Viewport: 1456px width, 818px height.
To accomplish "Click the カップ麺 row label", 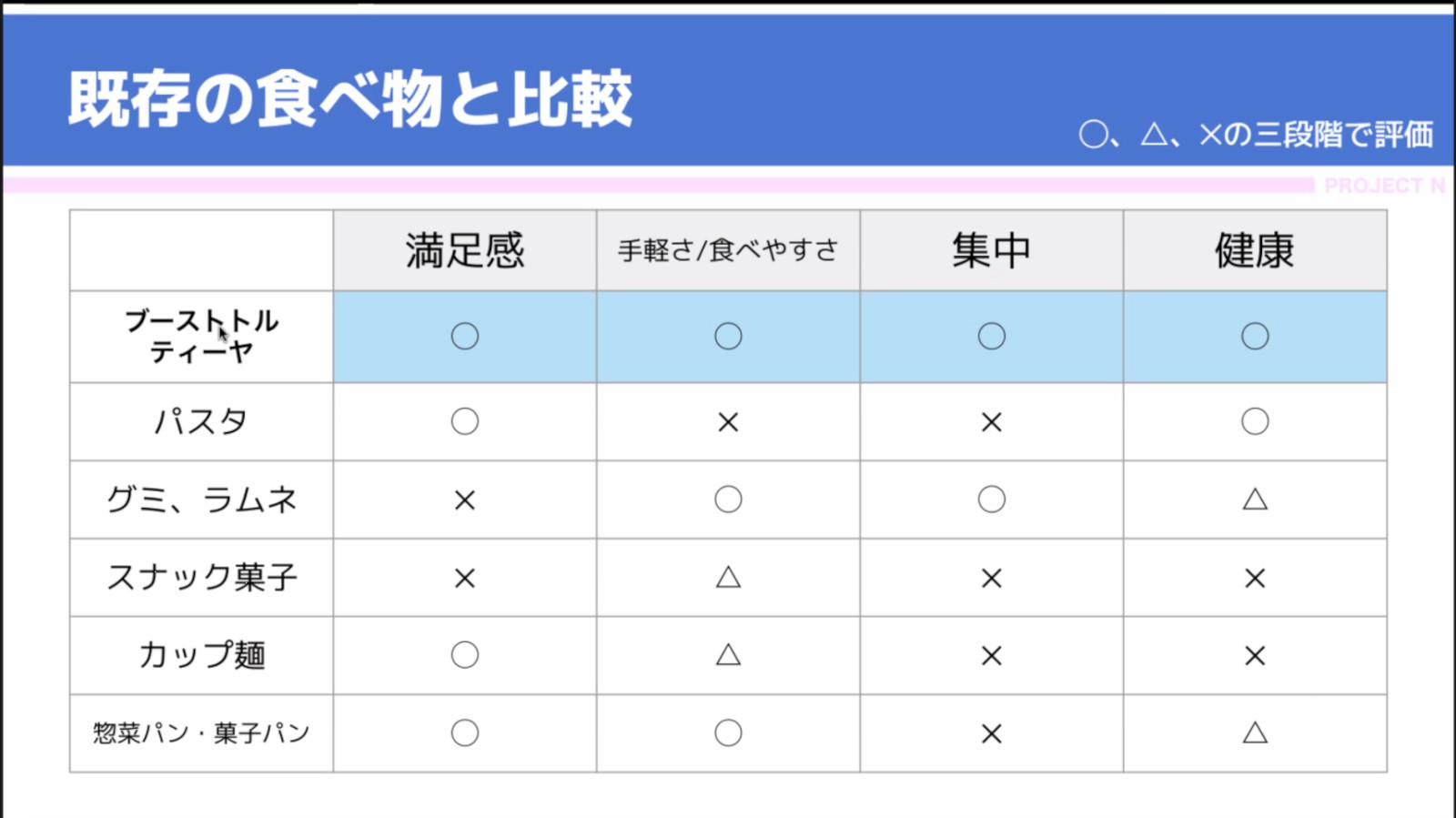I will (x=201, y=655).
